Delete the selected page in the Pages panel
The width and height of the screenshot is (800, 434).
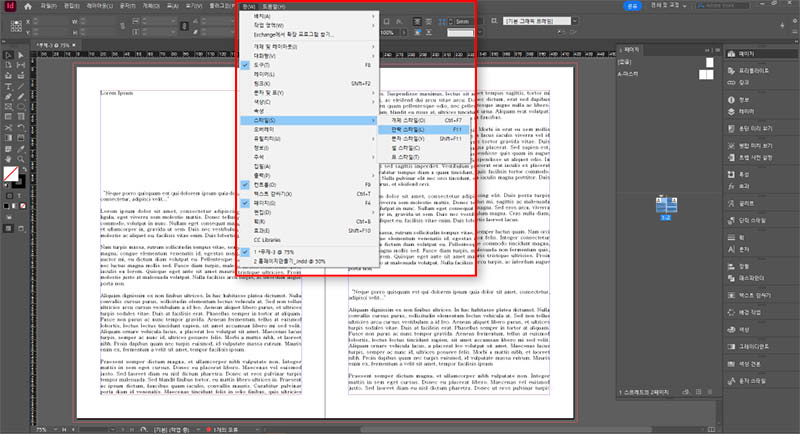(x=710, y=392)
